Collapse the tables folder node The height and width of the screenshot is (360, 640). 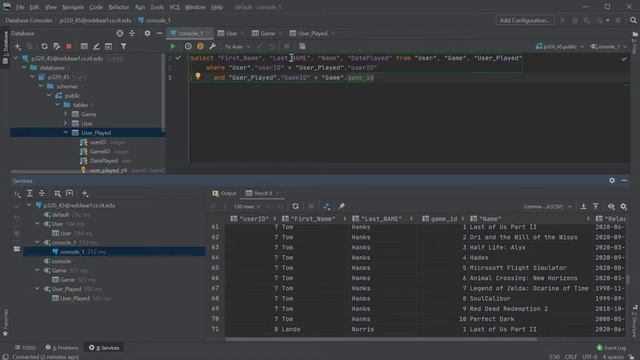pyautogui.click(x=58, y=105)
